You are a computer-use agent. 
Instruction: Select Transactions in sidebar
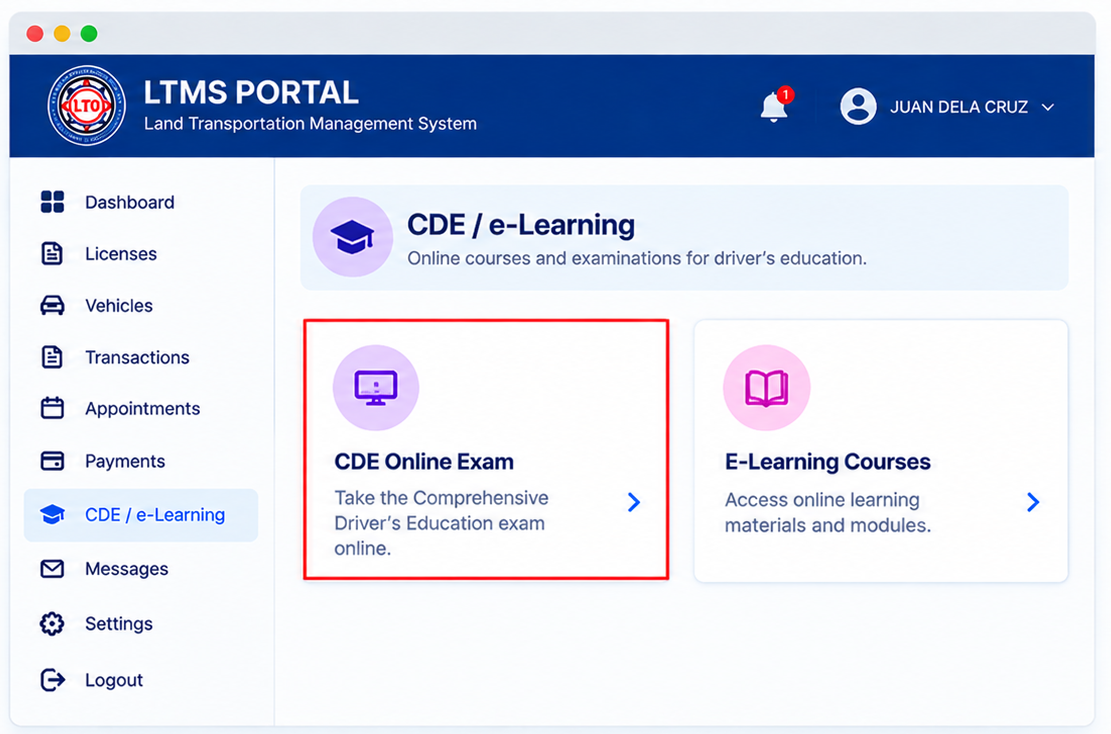(x=137, y=357)
